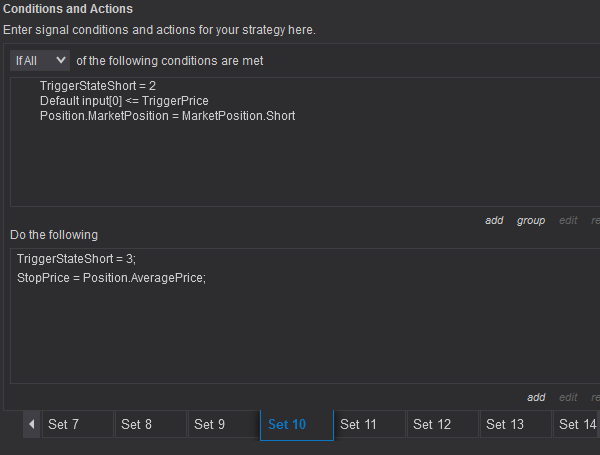Click "add" link under the conditions list
This screenshot has width=600, height=455.
494,220
